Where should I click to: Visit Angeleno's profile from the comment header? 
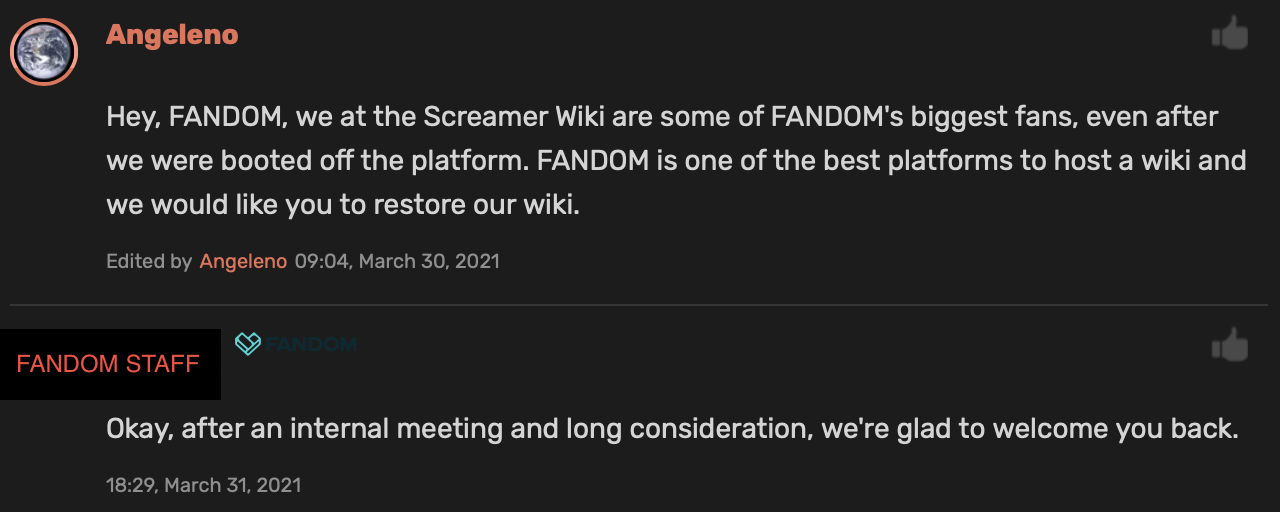[172, 35]
